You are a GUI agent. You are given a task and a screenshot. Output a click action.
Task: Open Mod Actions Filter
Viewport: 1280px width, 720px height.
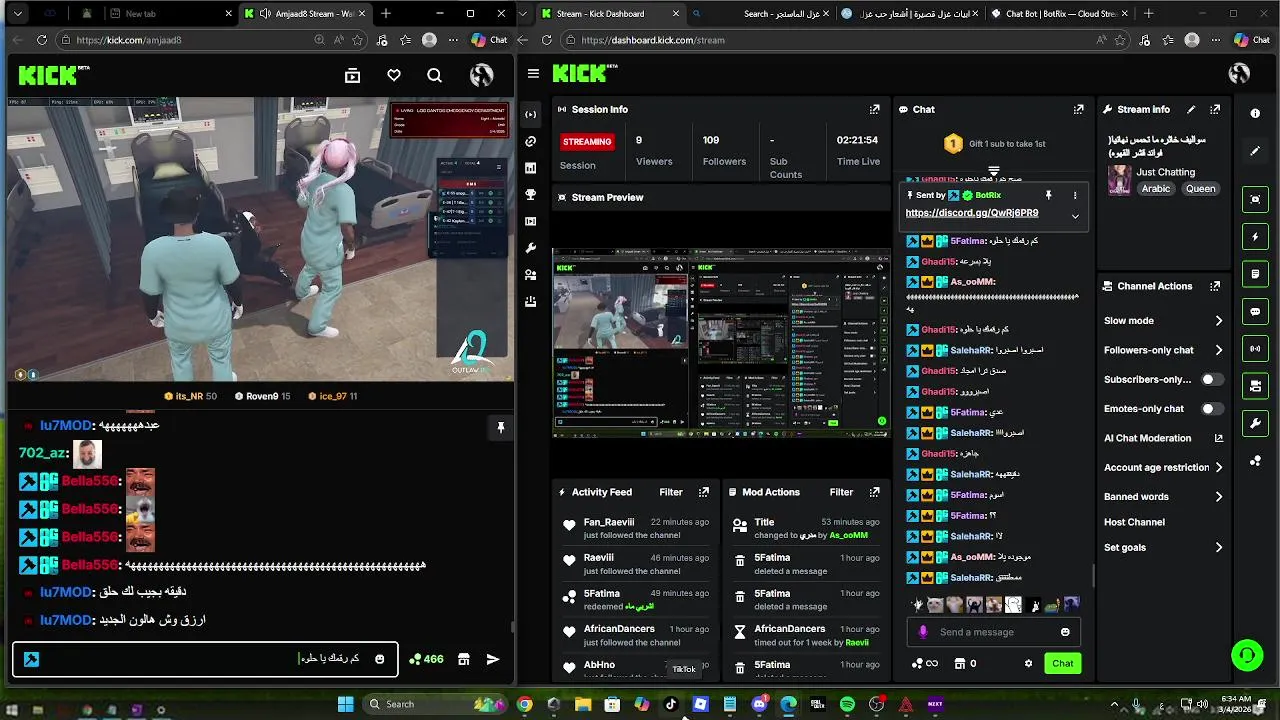tap(841, 492)
